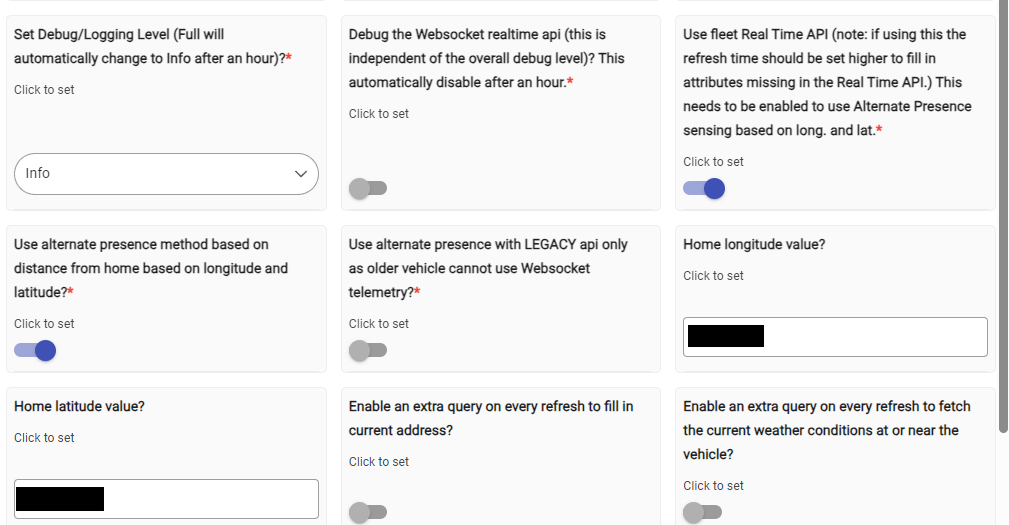The height and width of the screenshot is (525, 1009).
Task: Click 'Click to set' under weather conditions query
Action: point(713,486)
